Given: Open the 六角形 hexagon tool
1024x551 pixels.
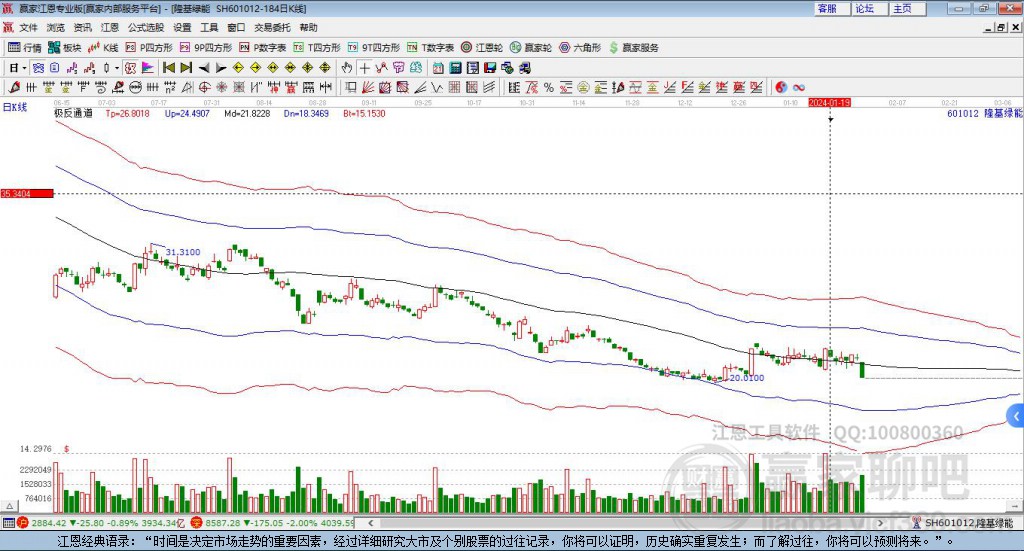Looking at the screenshot, I should (580, 48).
